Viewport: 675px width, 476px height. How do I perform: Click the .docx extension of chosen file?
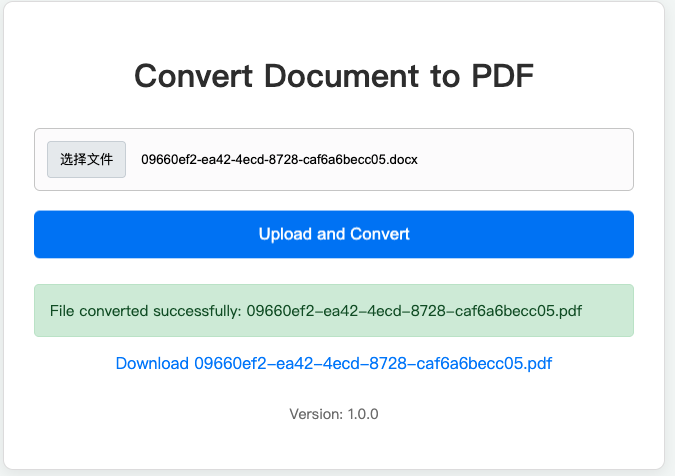[x=402, y=159]
